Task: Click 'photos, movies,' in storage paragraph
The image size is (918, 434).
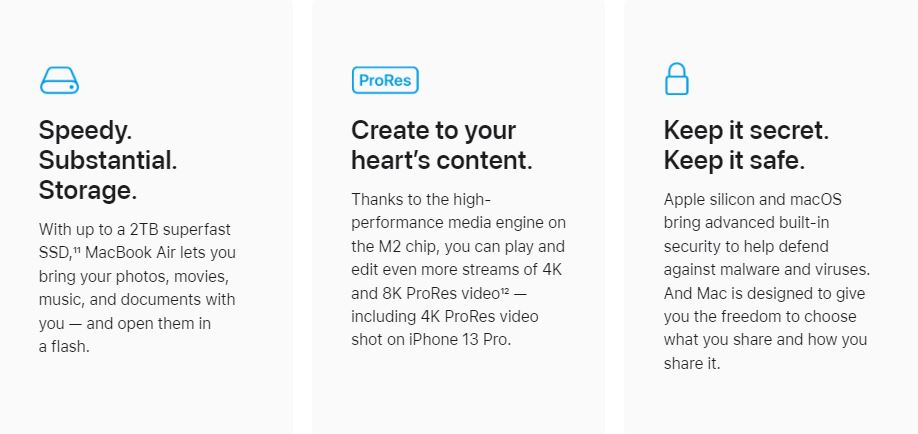Action: tap(176, 276)
